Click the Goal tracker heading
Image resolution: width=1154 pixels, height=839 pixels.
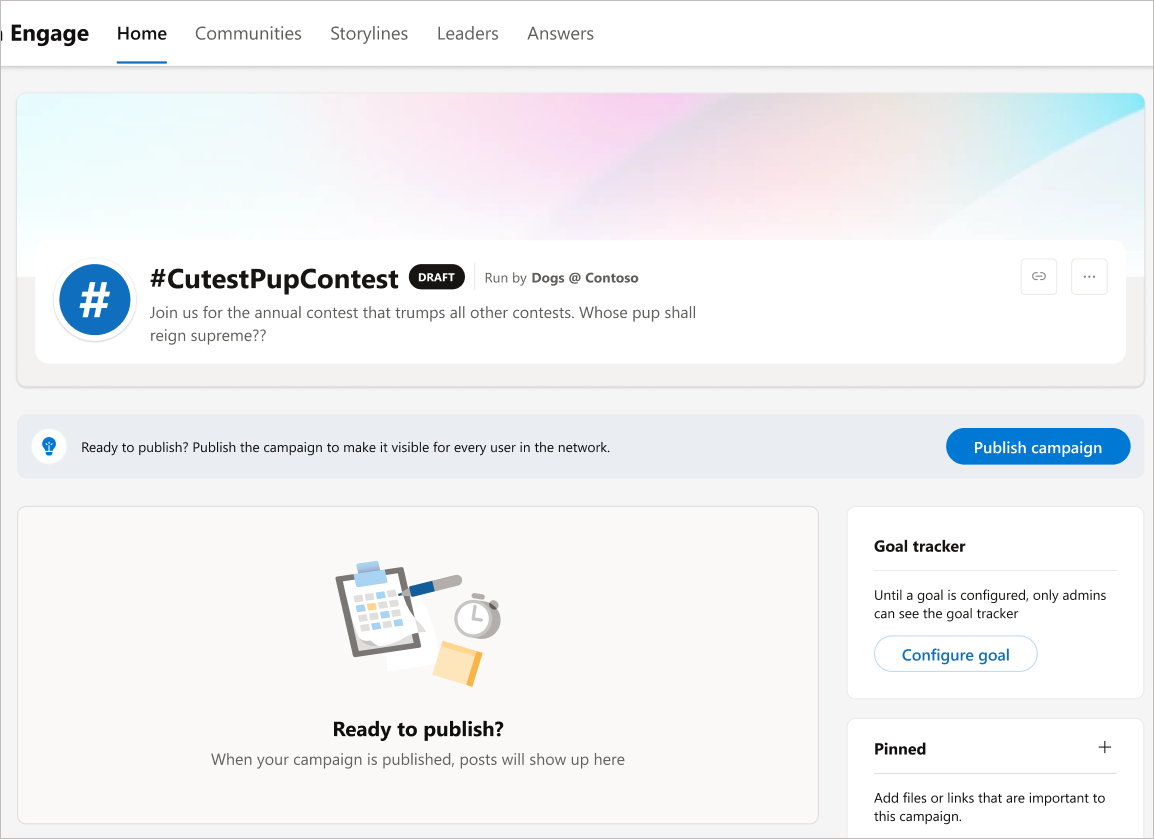[x=920, y=546]
